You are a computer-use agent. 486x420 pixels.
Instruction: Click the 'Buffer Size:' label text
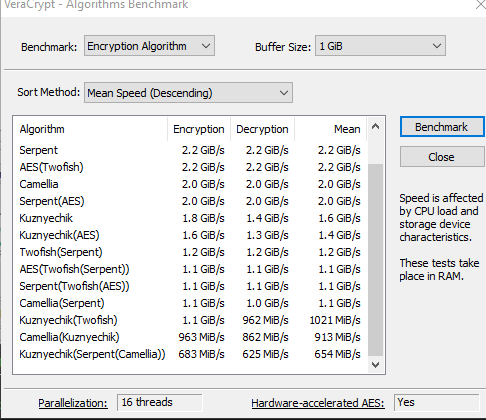click(283, 47)
